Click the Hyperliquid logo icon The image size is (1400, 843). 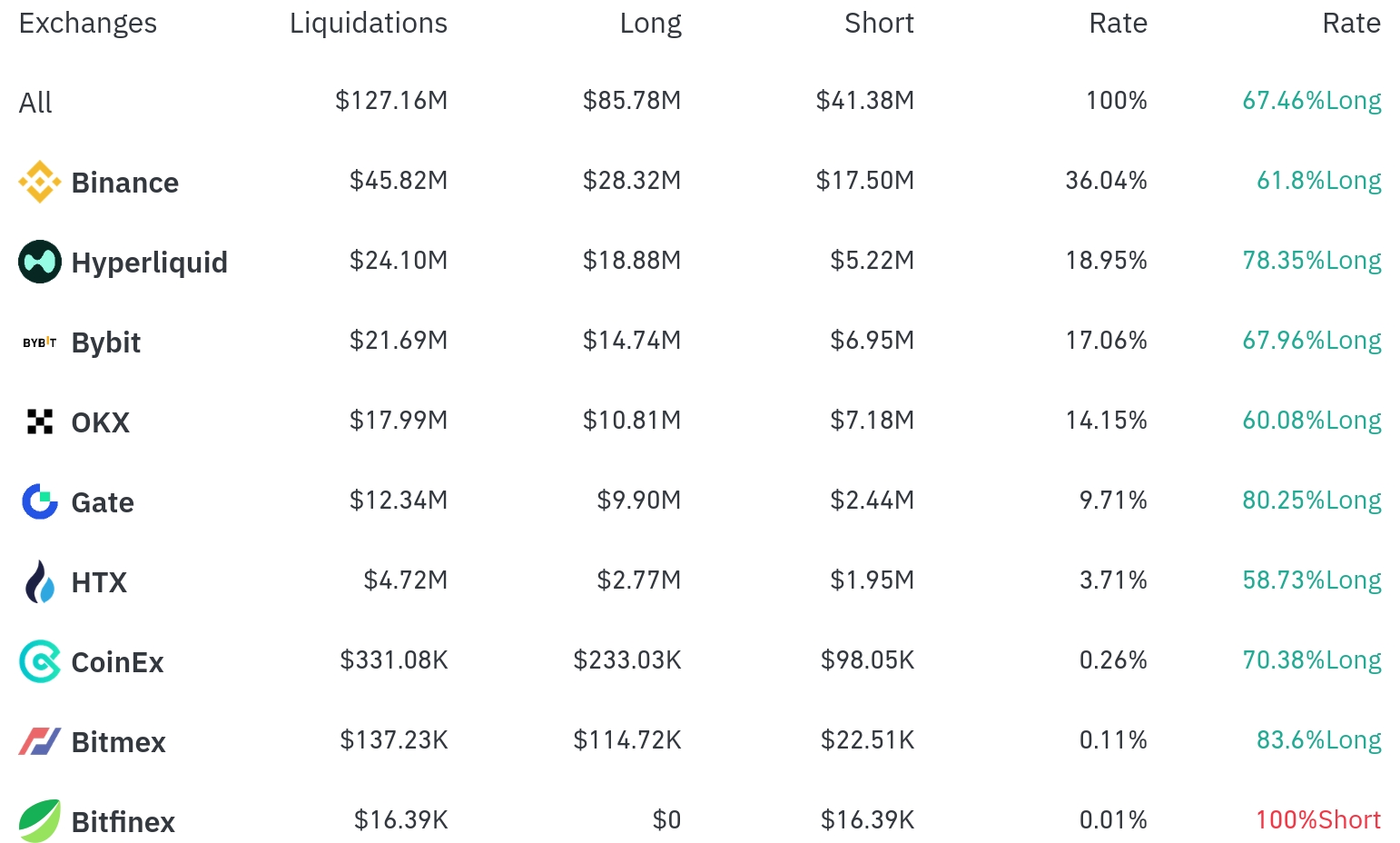point(40,262)
